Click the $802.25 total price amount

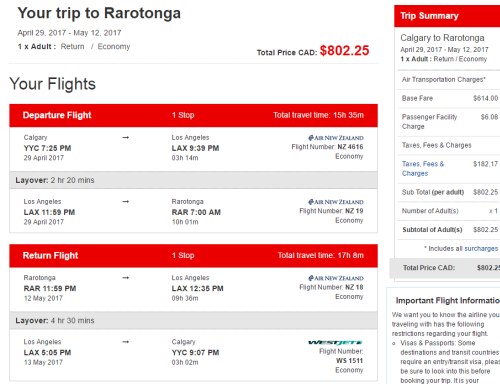(344, 51)
